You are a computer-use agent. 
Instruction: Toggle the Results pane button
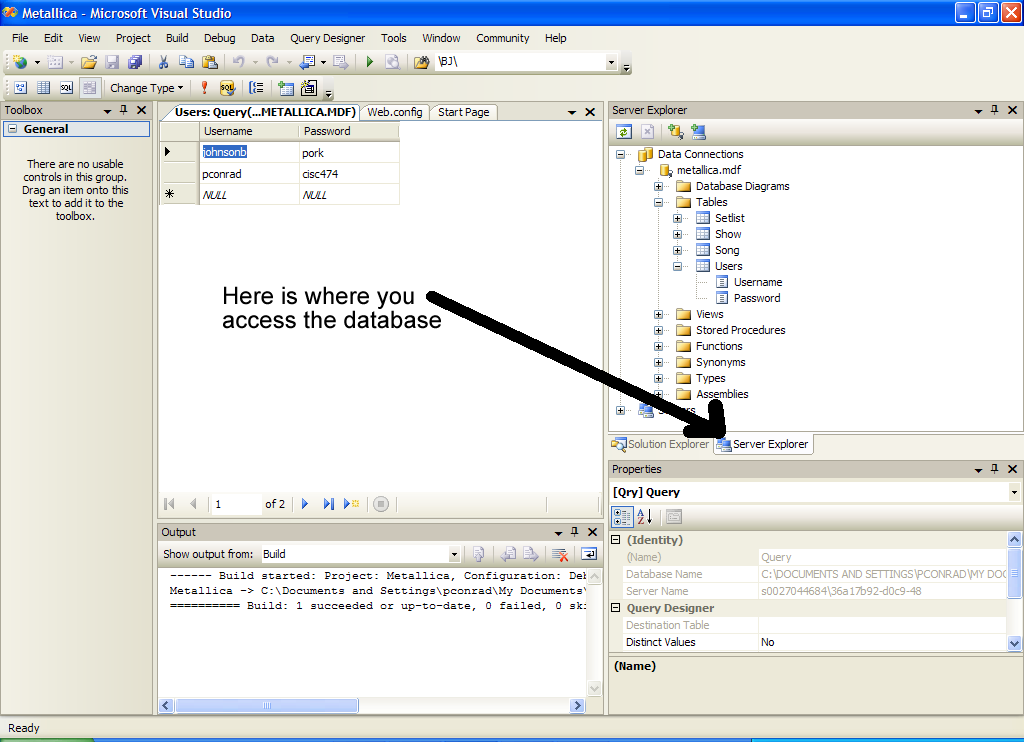(x=89, y=88)
